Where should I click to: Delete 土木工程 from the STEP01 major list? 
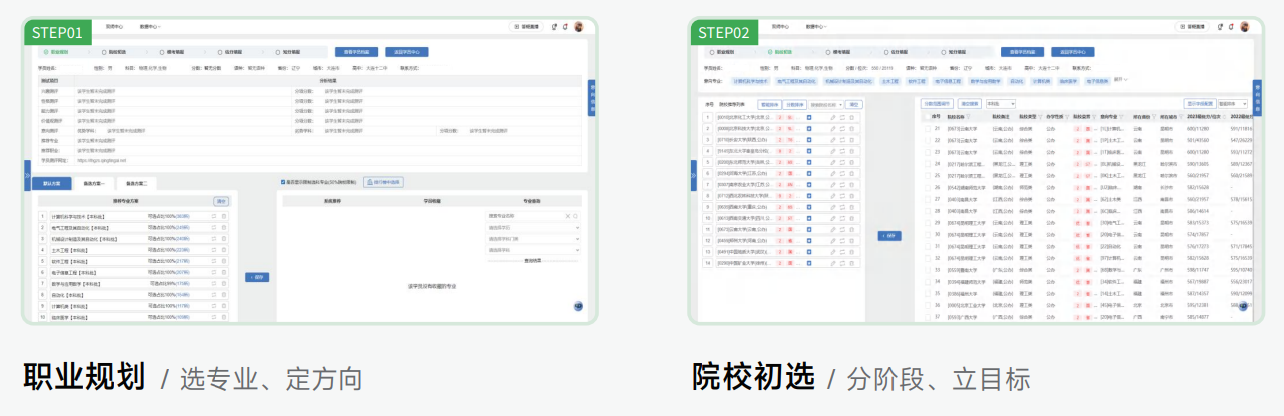[x=224, y=251]
